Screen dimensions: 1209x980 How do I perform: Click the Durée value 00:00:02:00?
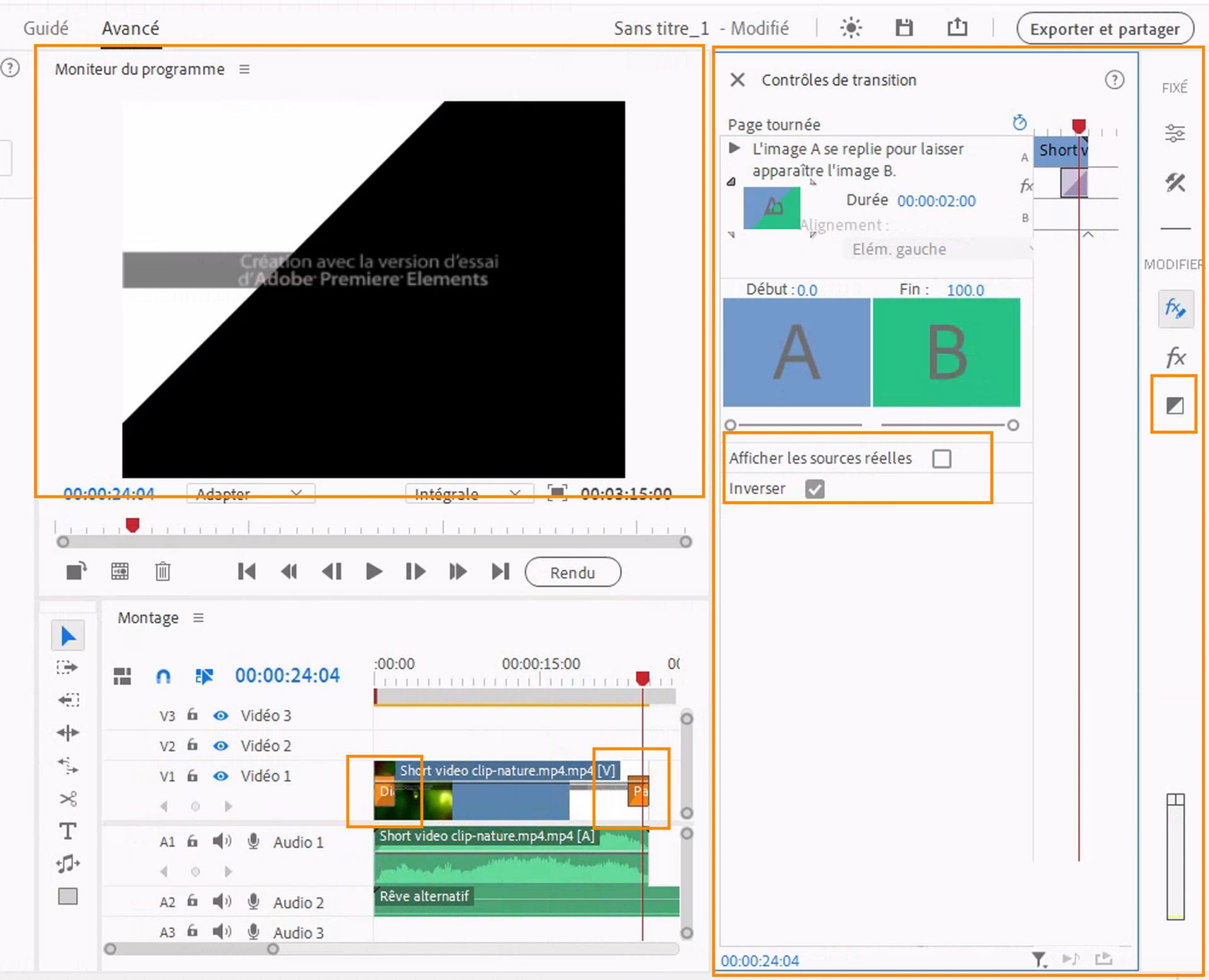[936, 201]
